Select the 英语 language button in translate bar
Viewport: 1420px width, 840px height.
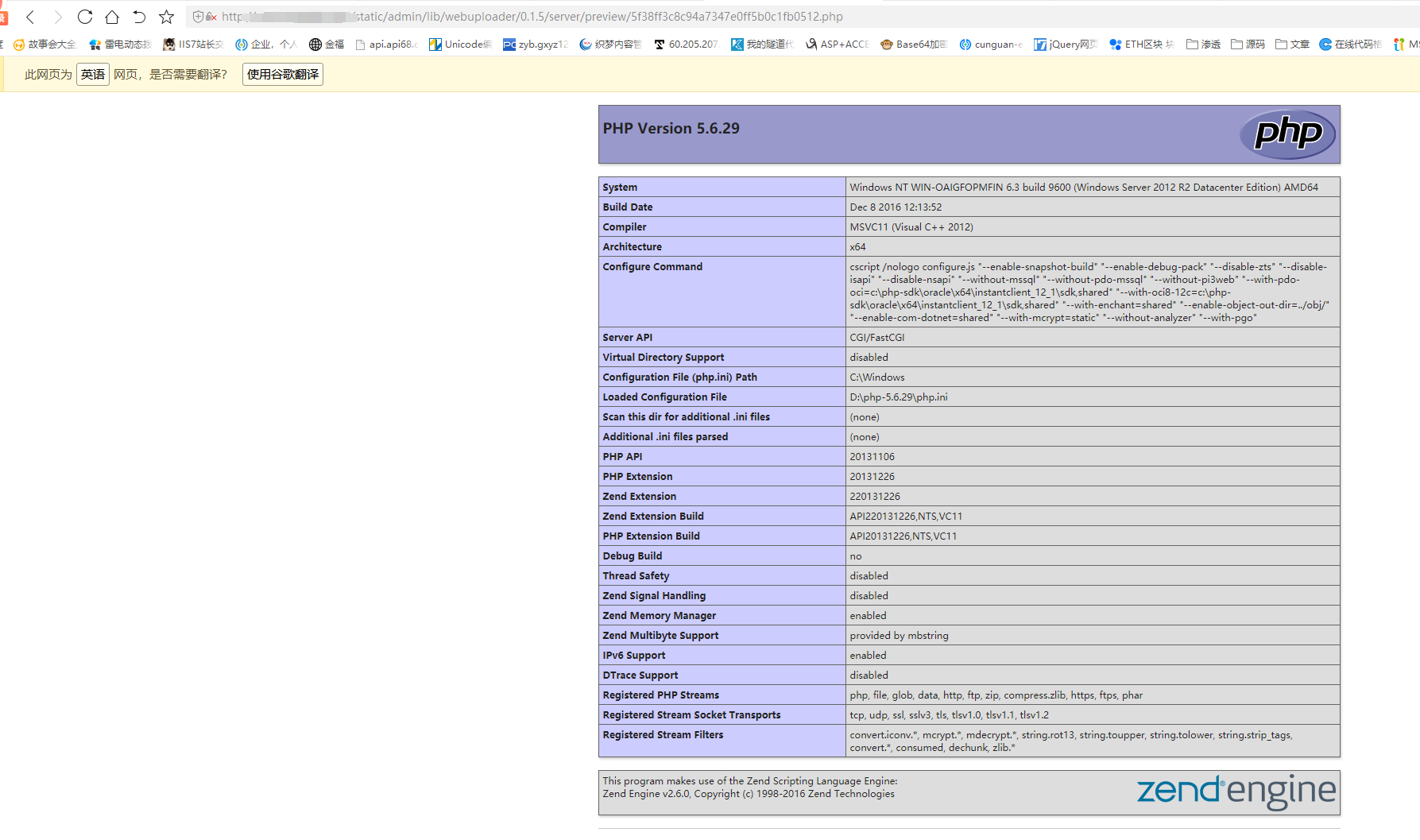(93, 74)
